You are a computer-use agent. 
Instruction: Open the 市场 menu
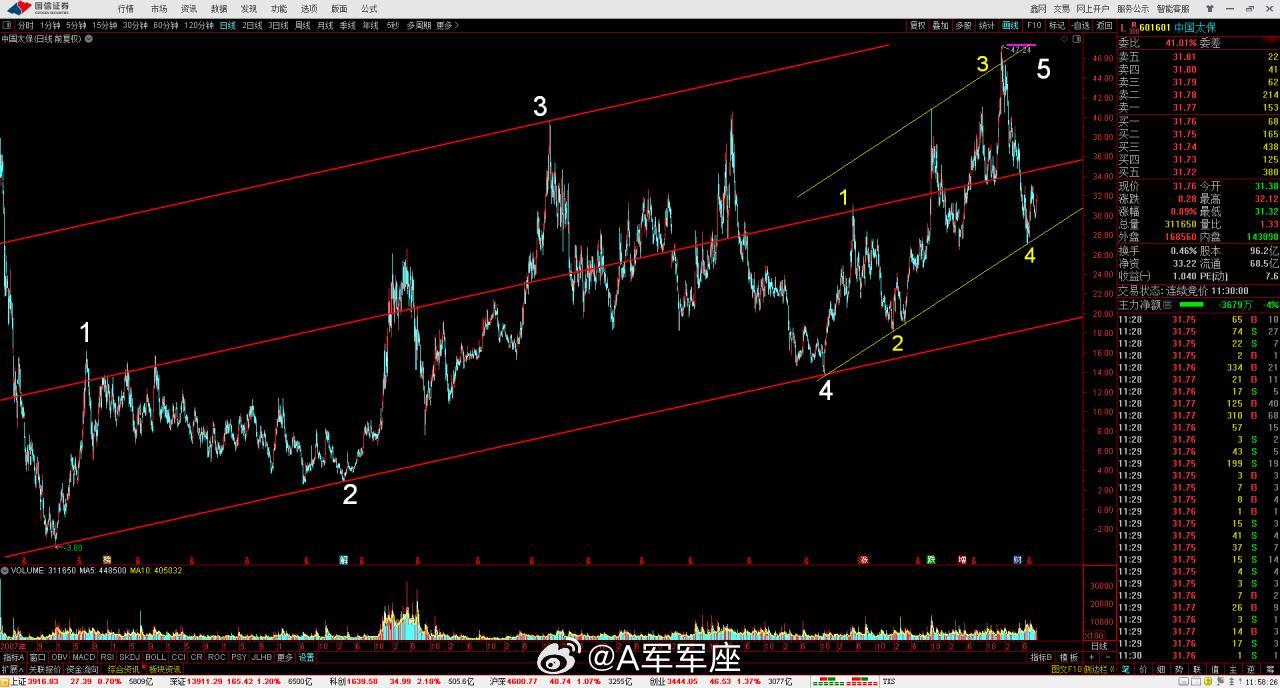(159, 8)
